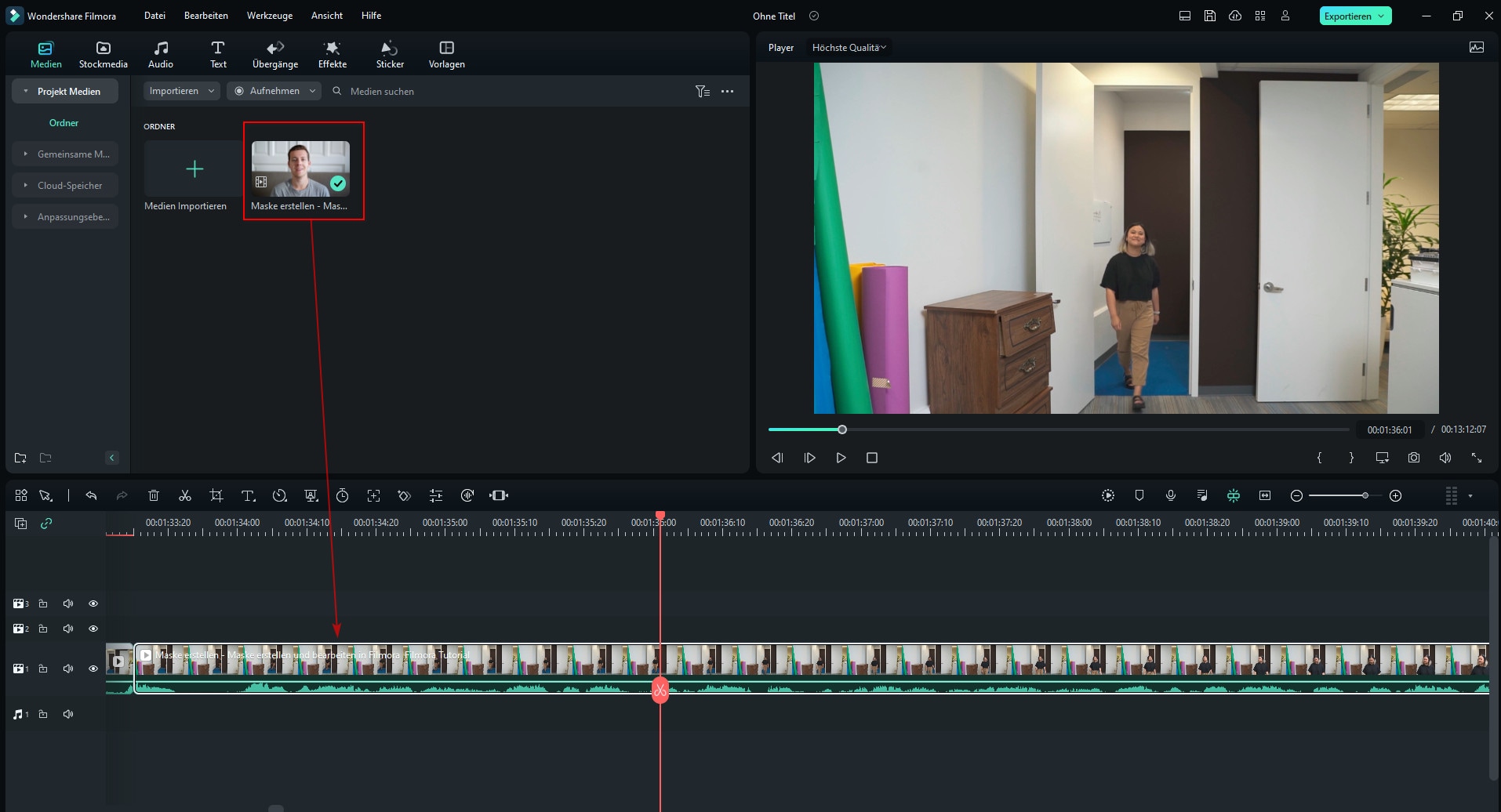This screenshot has width=1501, height=812.
Task: Record voiceover with microphone icon
Action: 1170,495
